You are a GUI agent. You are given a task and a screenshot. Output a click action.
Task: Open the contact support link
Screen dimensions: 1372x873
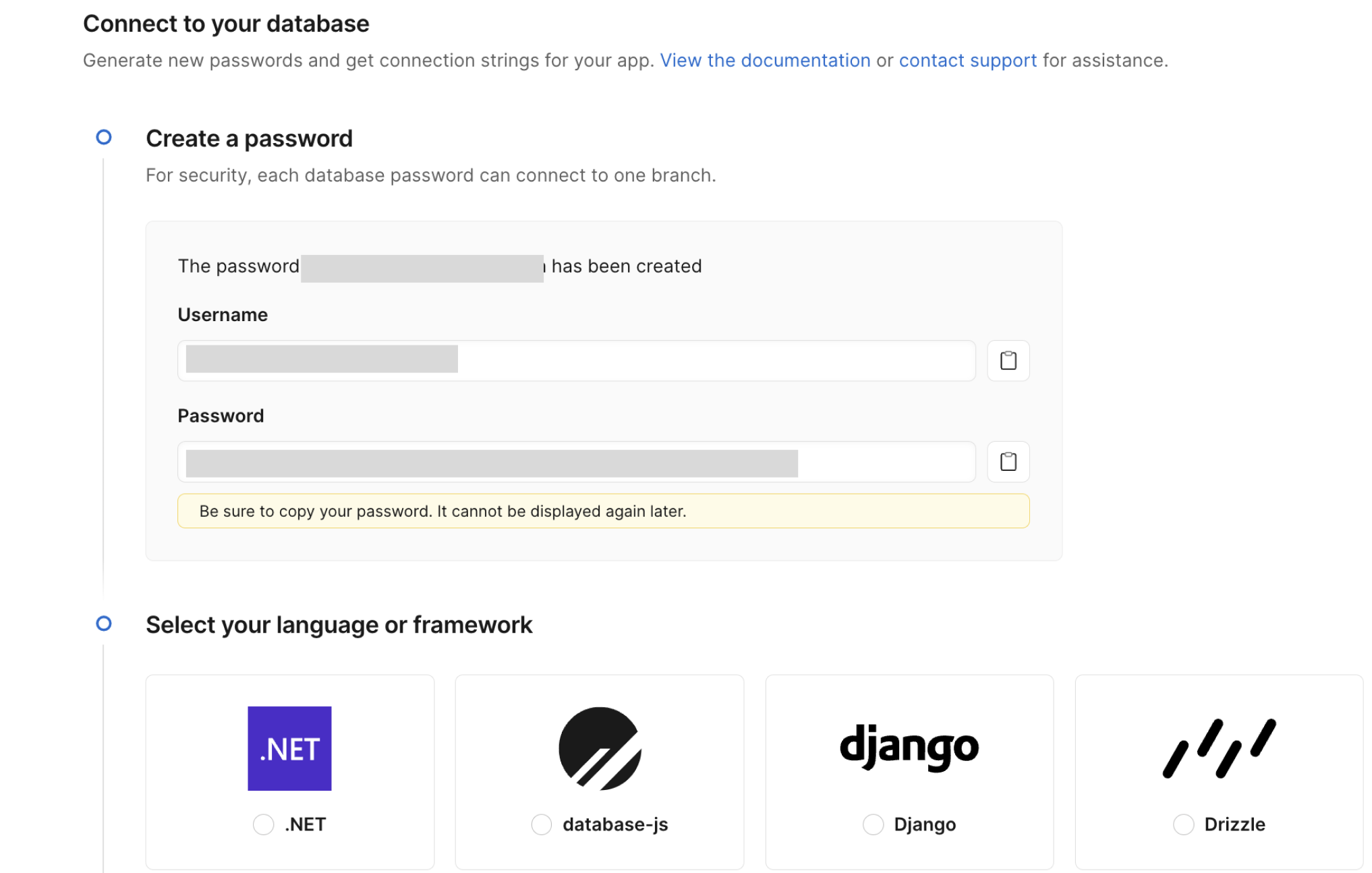pyautogui.click(x=968, y=61)
